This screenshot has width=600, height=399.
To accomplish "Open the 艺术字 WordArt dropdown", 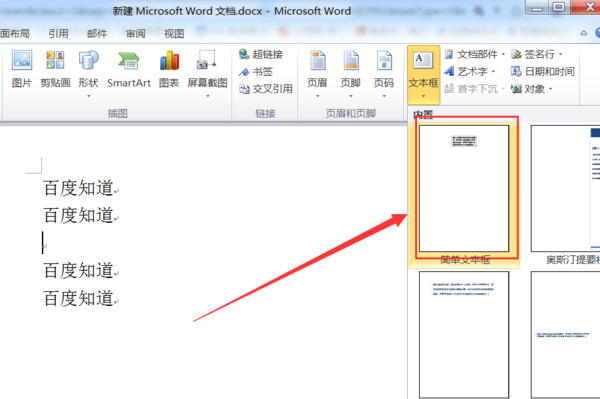I will pos(470,72).
